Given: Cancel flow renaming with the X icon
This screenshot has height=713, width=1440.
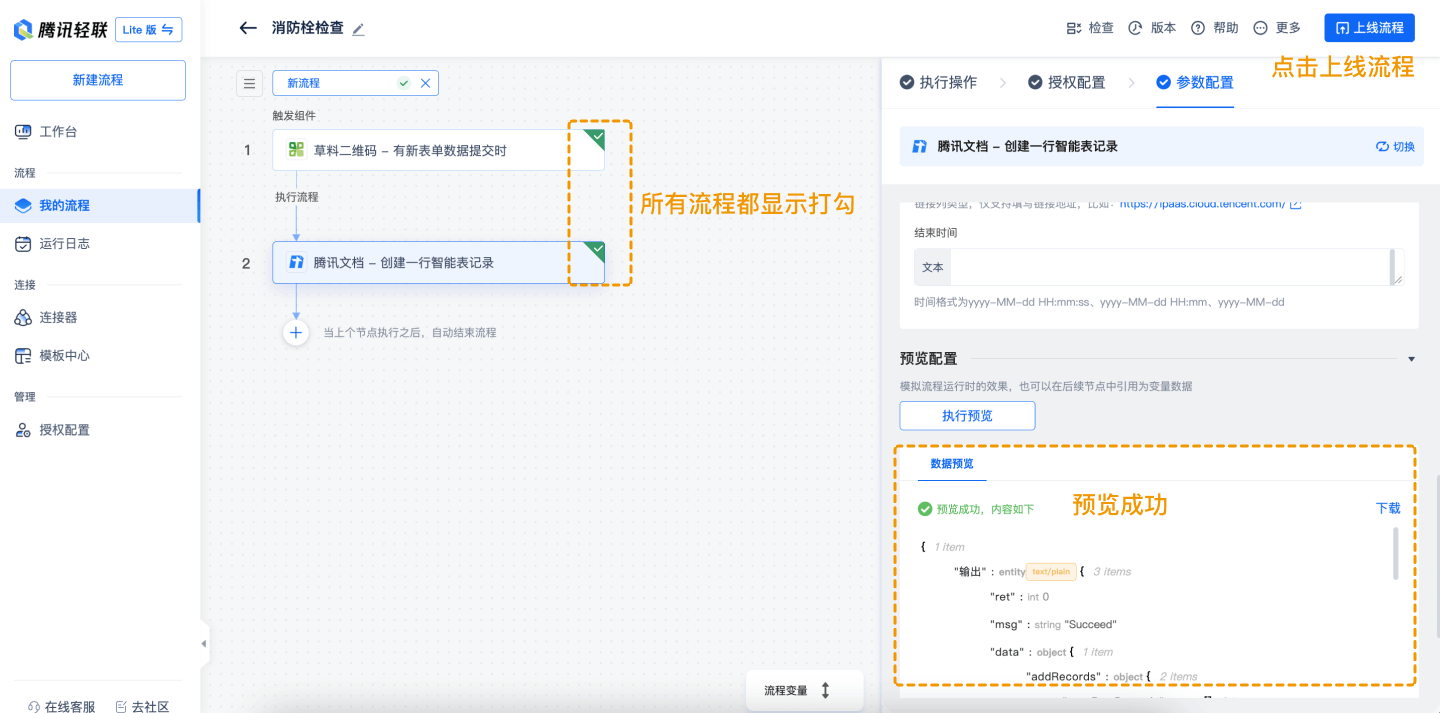Looking at the screenshot, I should pyautogui.click(x=425, y=83).
